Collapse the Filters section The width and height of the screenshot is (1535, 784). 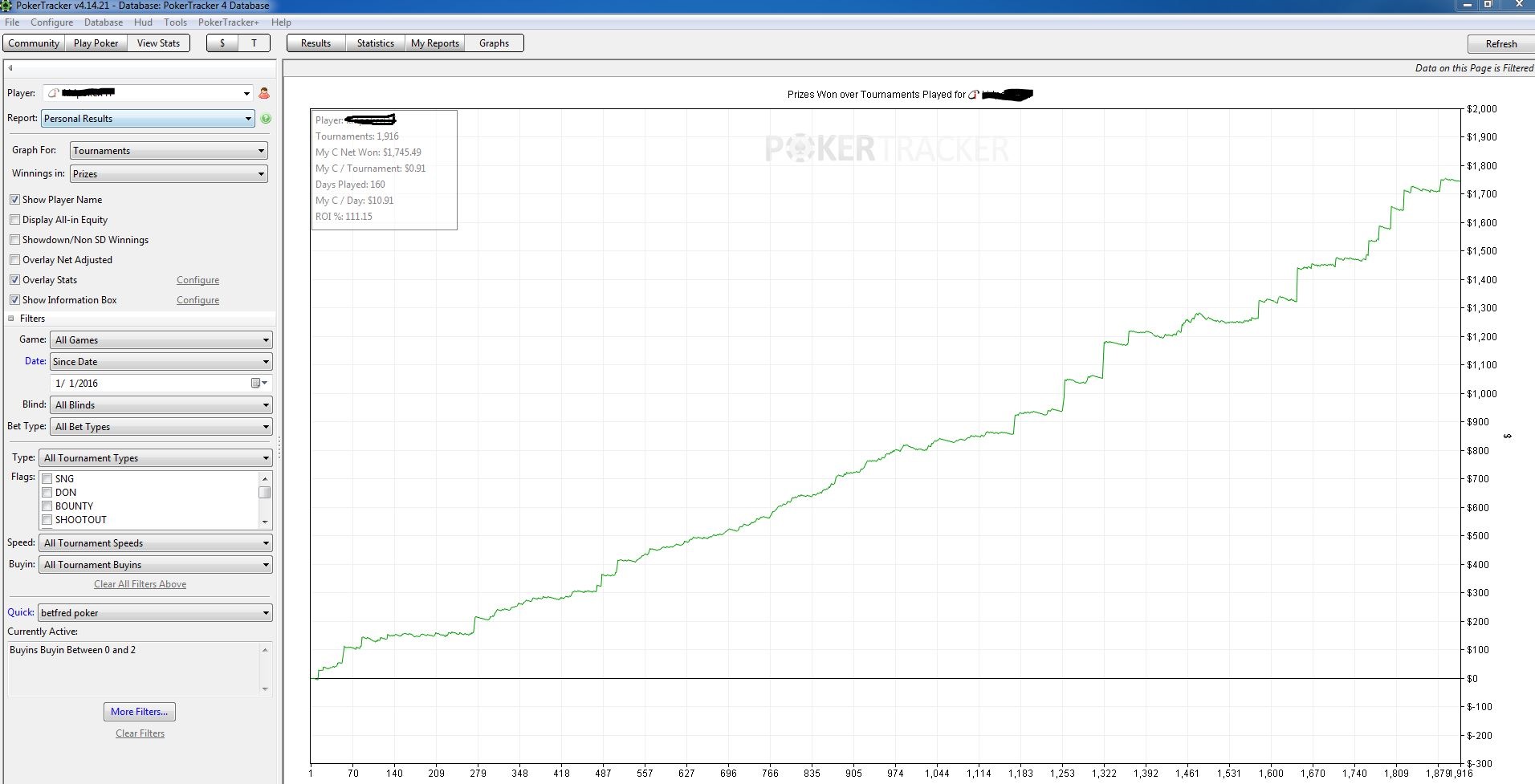pos(11,319)
